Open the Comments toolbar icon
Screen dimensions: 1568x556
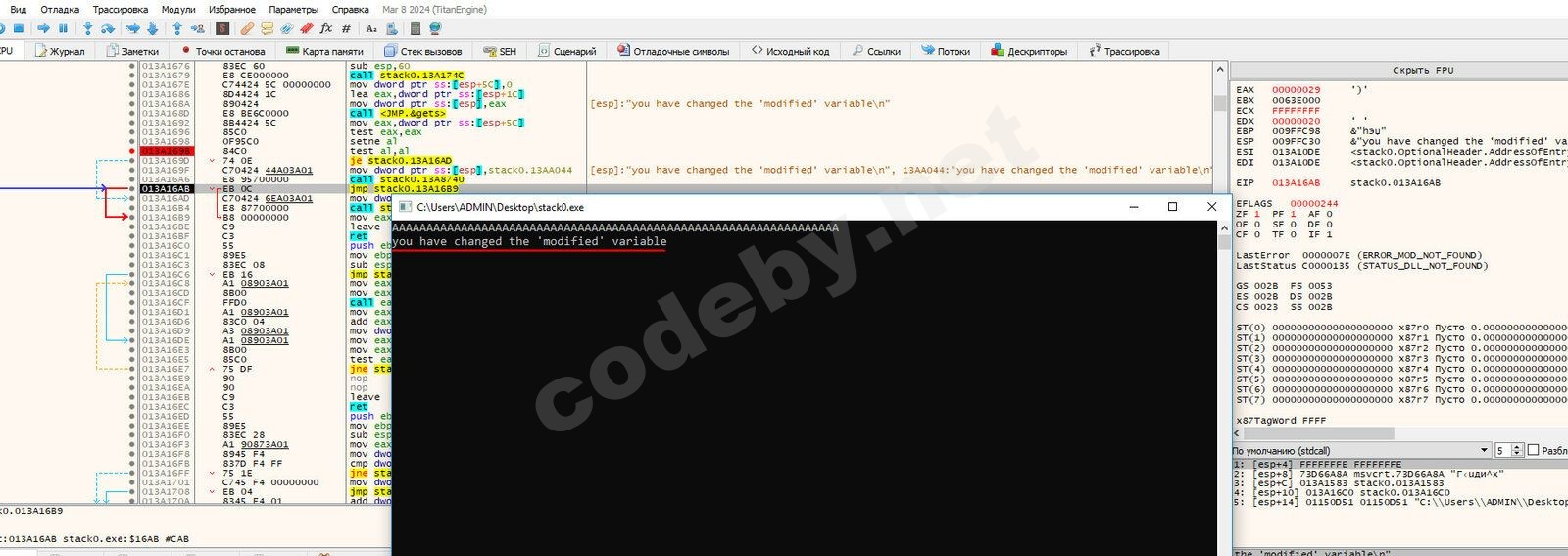point(267,28)
